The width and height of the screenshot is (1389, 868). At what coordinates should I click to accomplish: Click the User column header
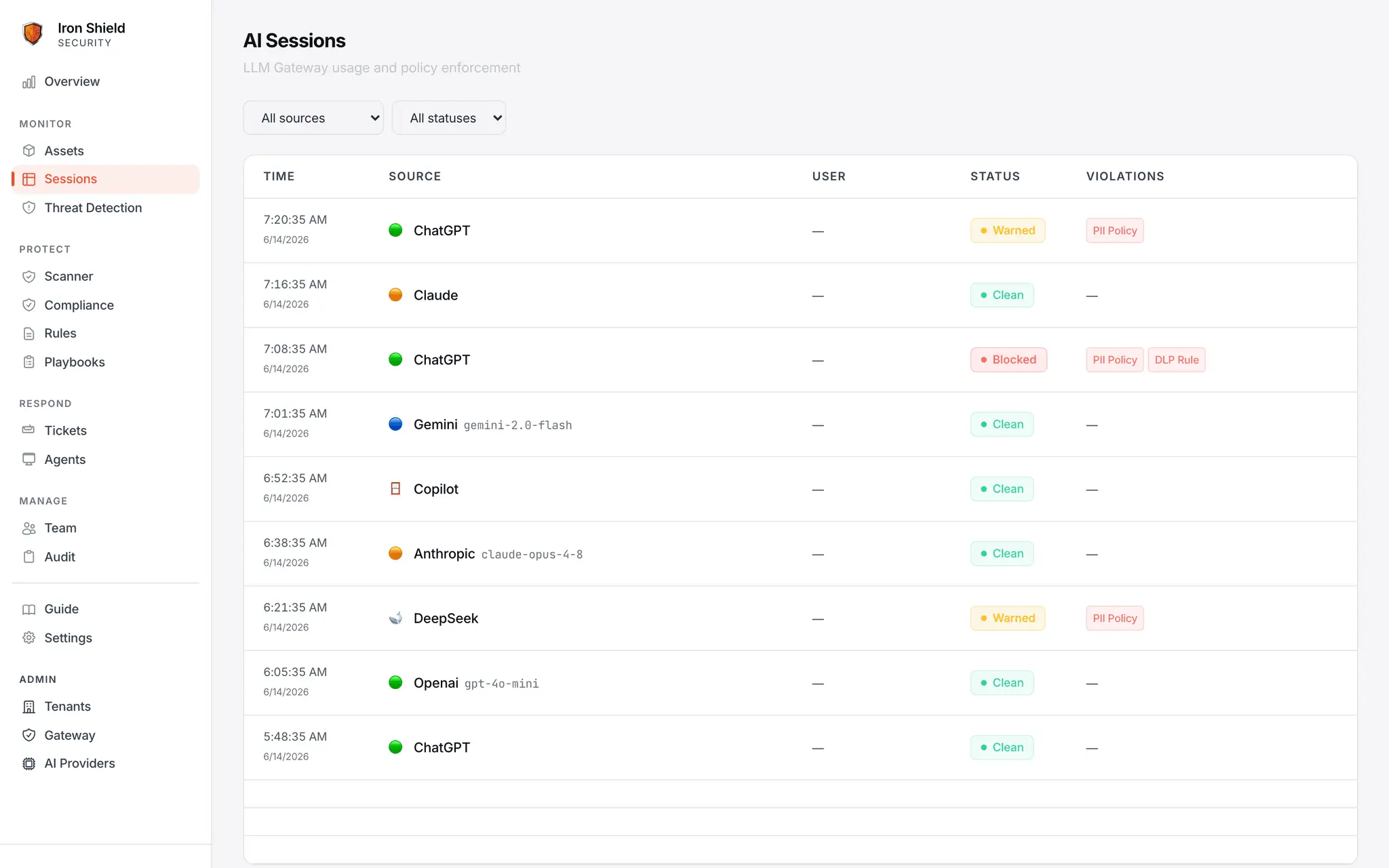[x=829, y=176]
